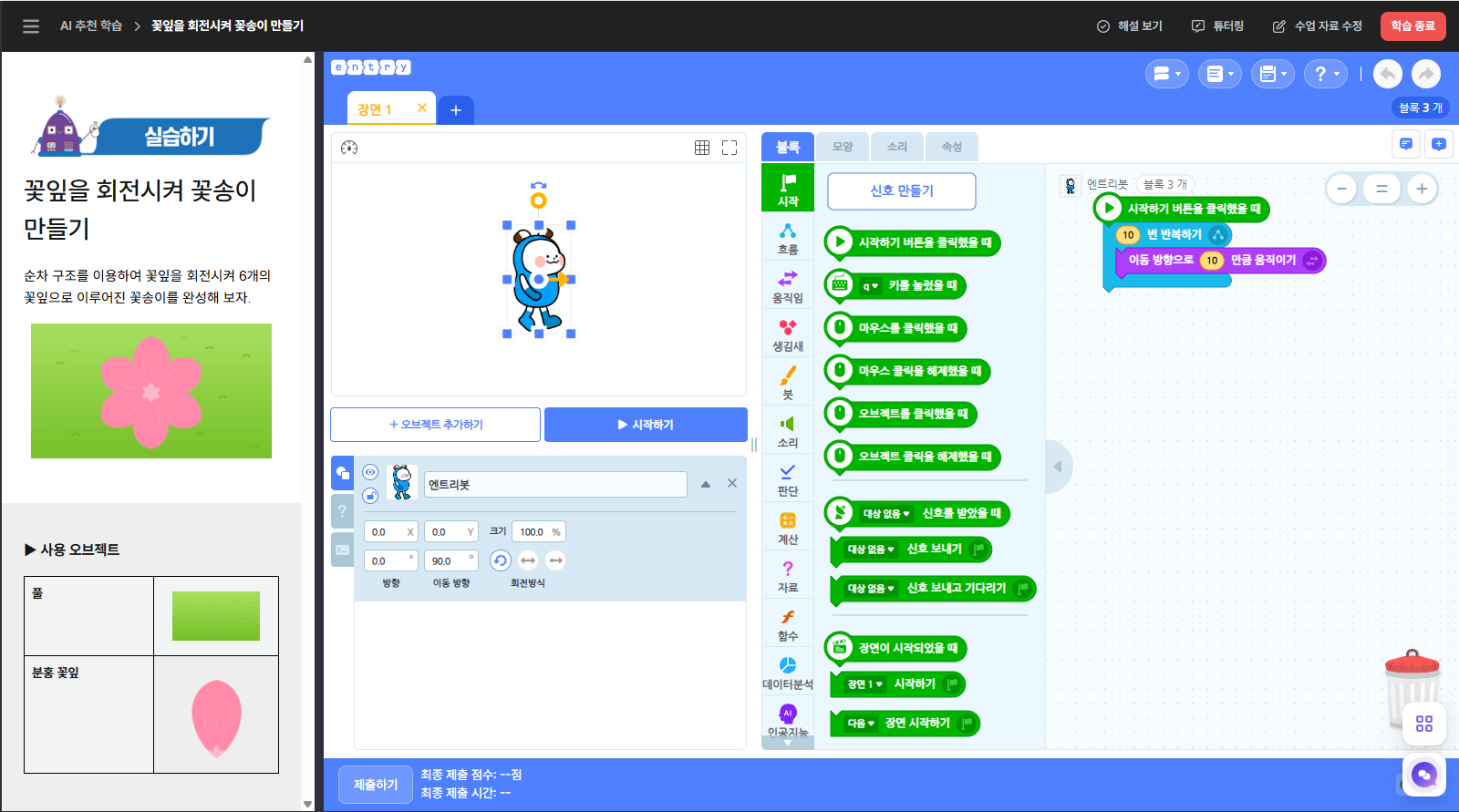
Task: Add a new scene tab
Action: click(456, 110)
